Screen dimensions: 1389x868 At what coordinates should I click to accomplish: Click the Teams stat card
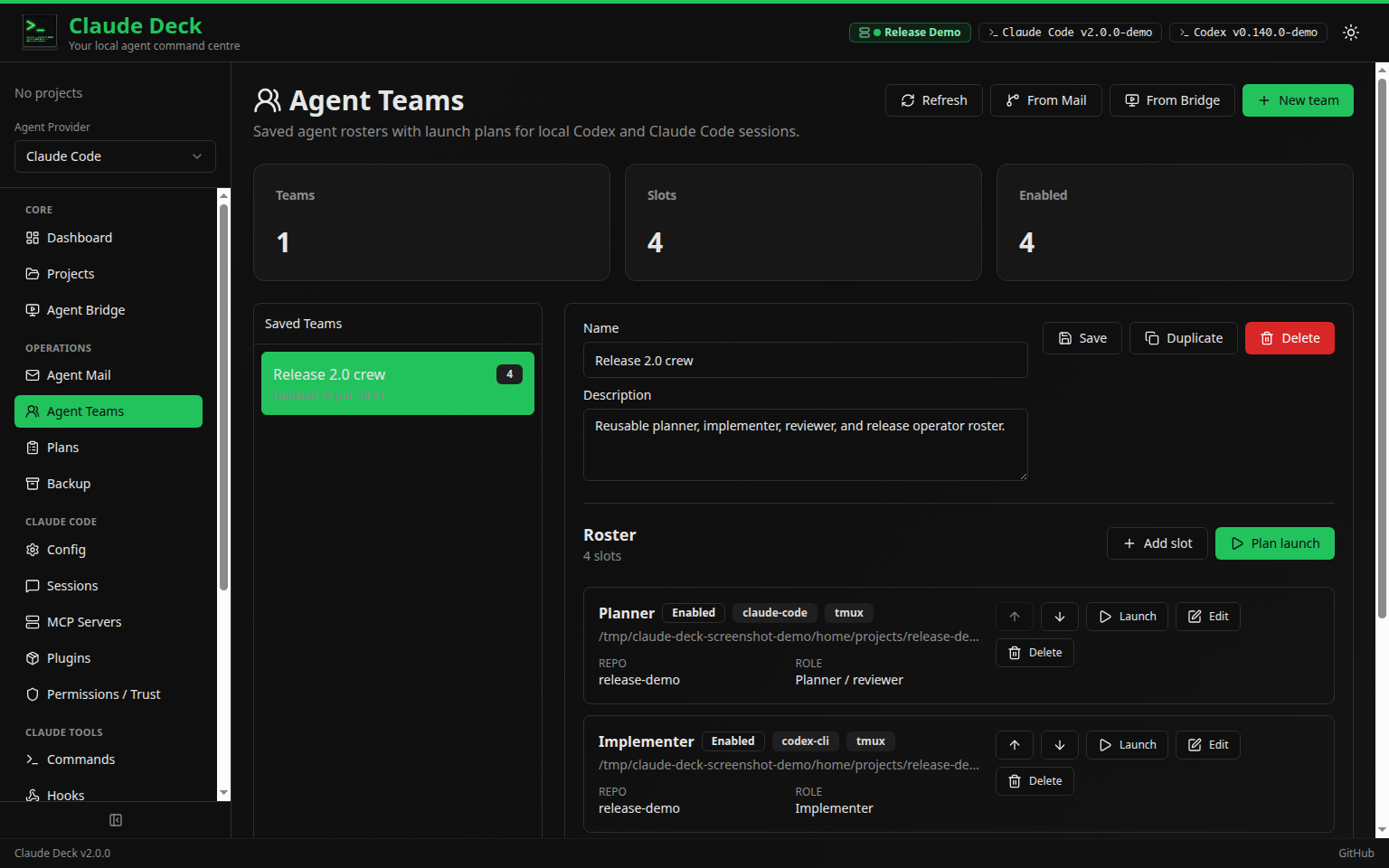431,222
